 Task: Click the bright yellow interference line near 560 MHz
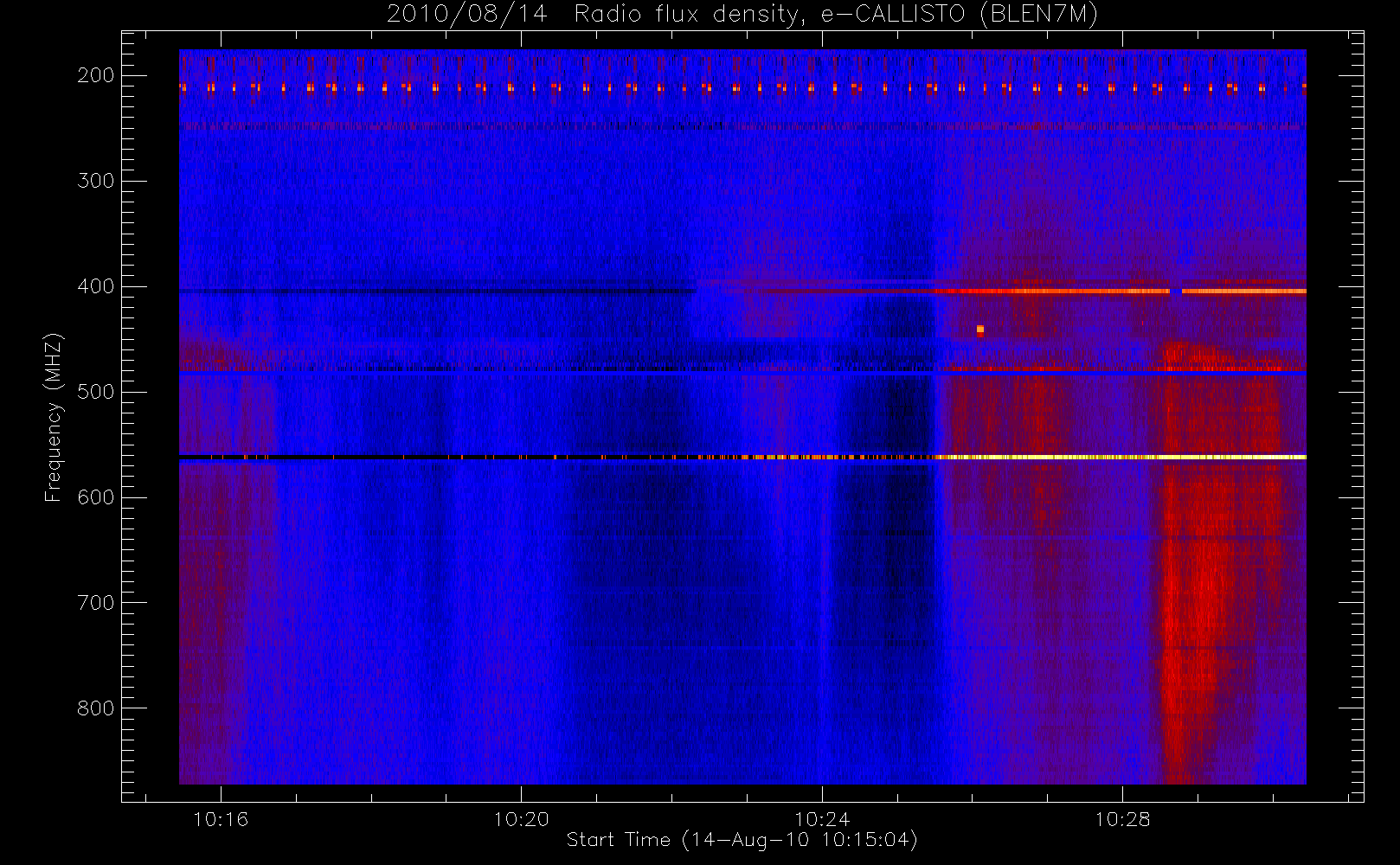[1121, 457]
